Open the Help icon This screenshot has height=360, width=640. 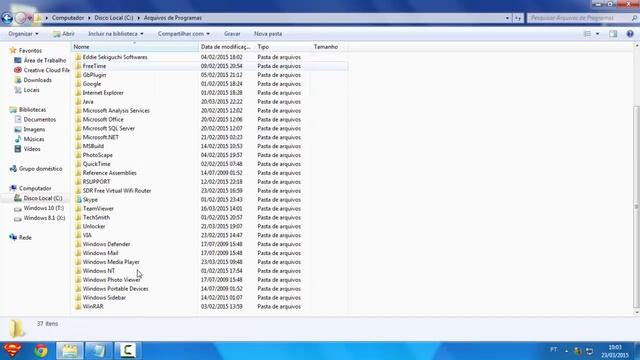(x=630, y=34)
